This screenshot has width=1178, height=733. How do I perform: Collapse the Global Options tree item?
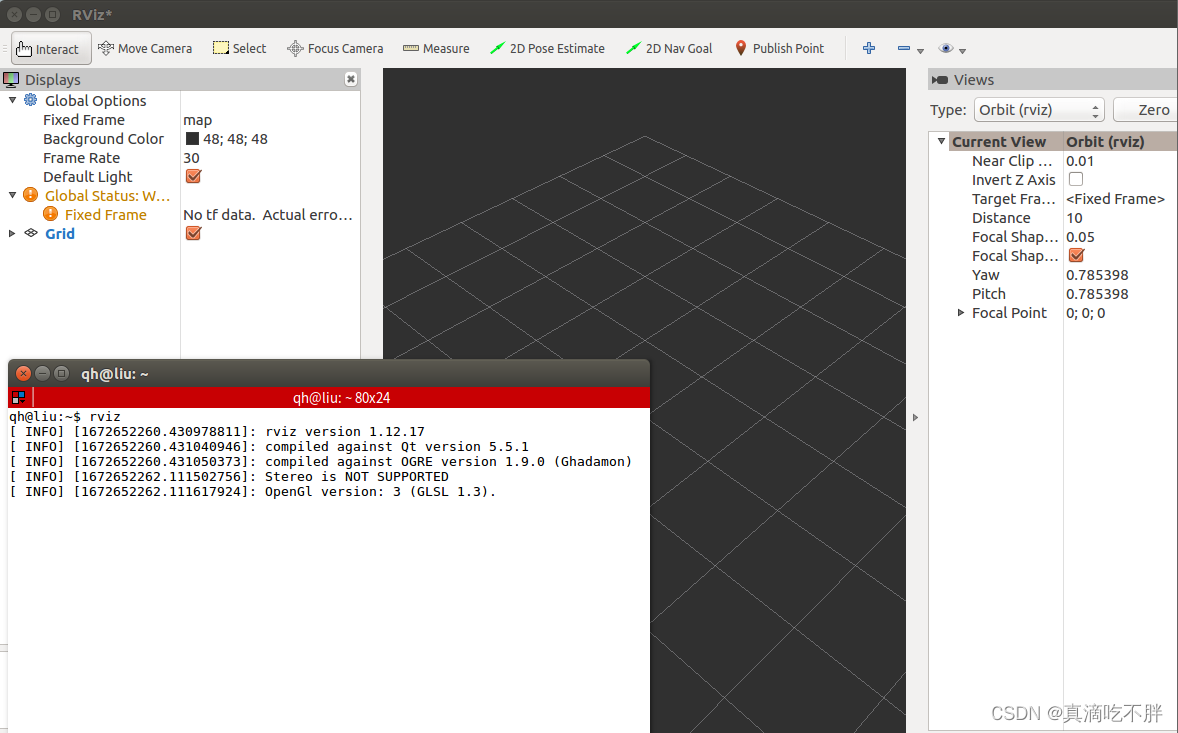tap(12, 100)
